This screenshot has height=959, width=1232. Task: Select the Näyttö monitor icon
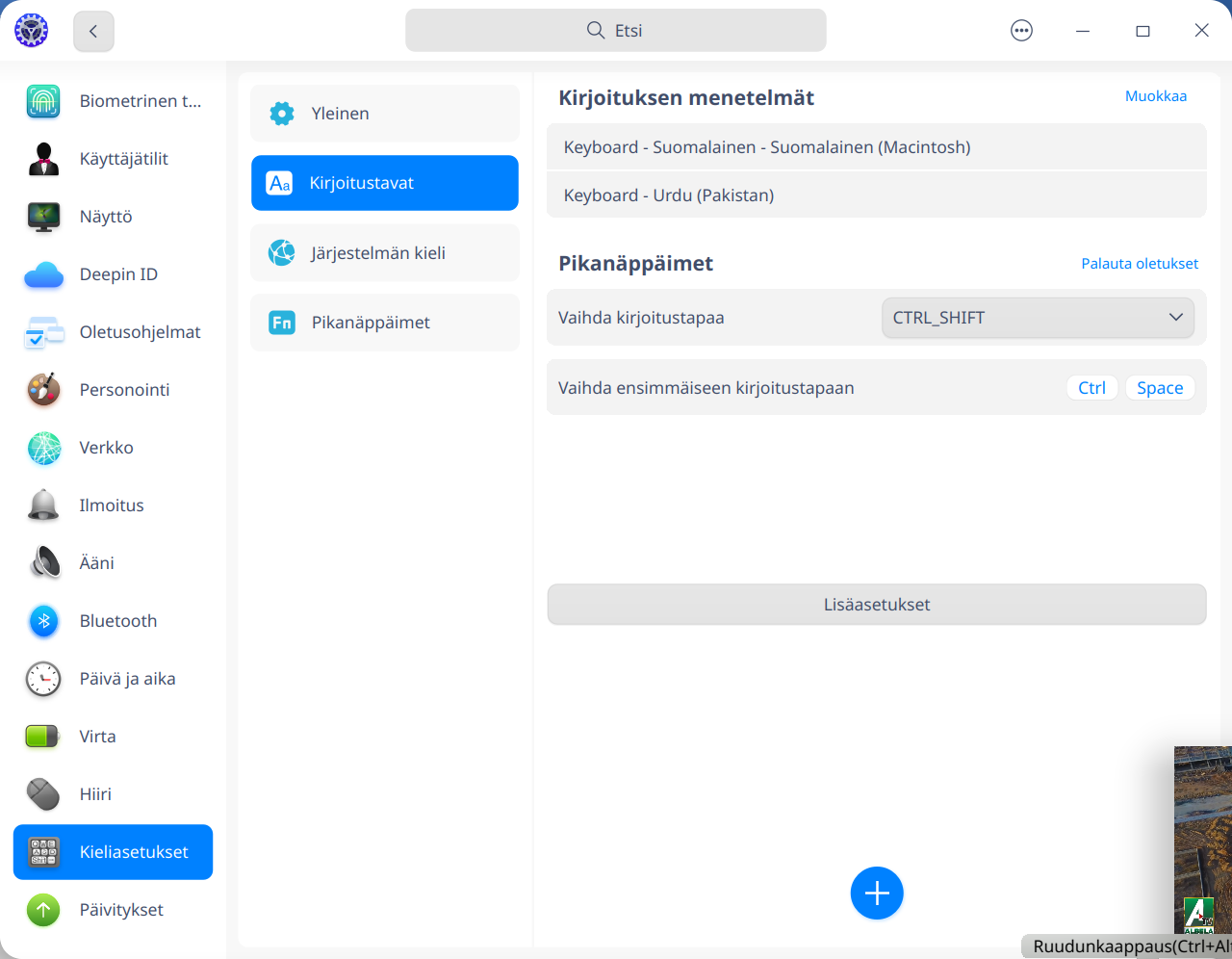(x=43, y=217)
